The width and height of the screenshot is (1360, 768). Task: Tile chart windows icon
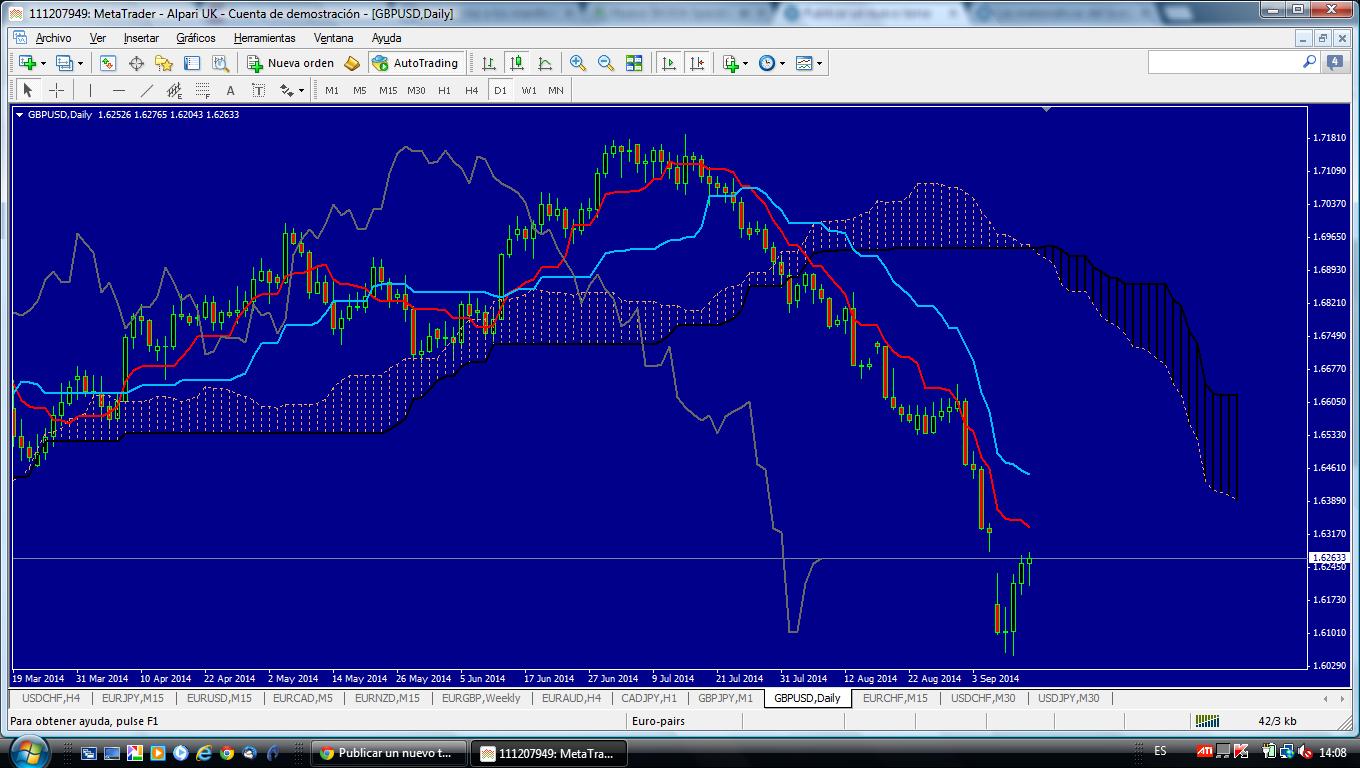pyautogui.click(x=634, y=63)
